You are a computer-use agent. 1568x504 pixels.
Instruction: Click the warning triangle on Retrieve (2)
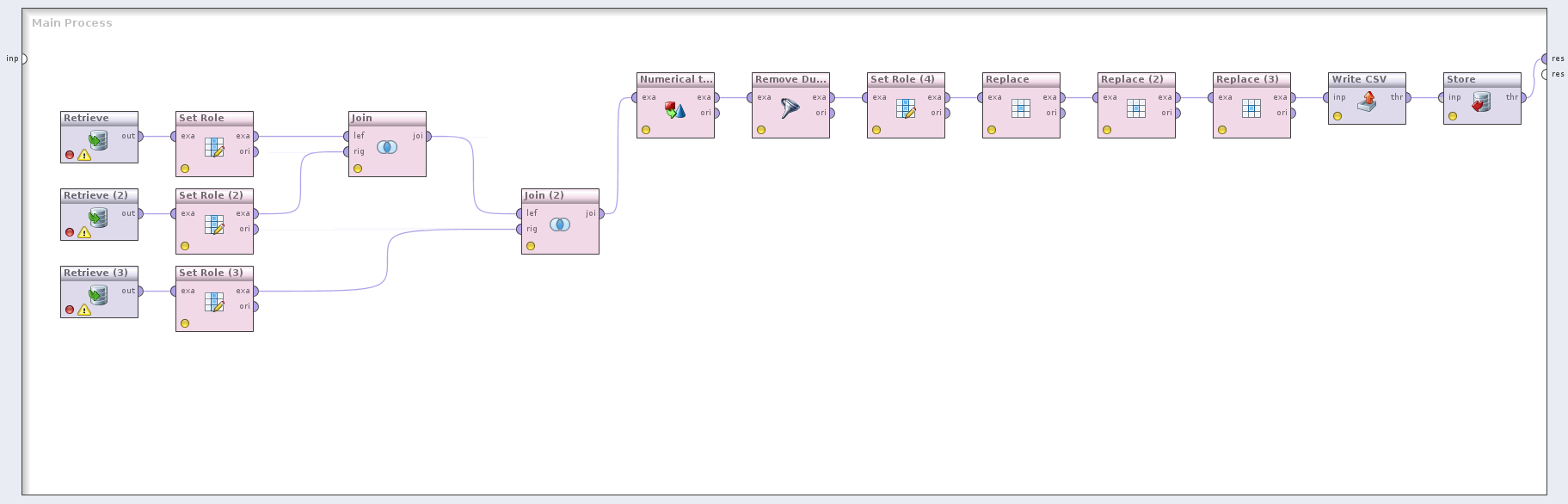click(84, 232)
